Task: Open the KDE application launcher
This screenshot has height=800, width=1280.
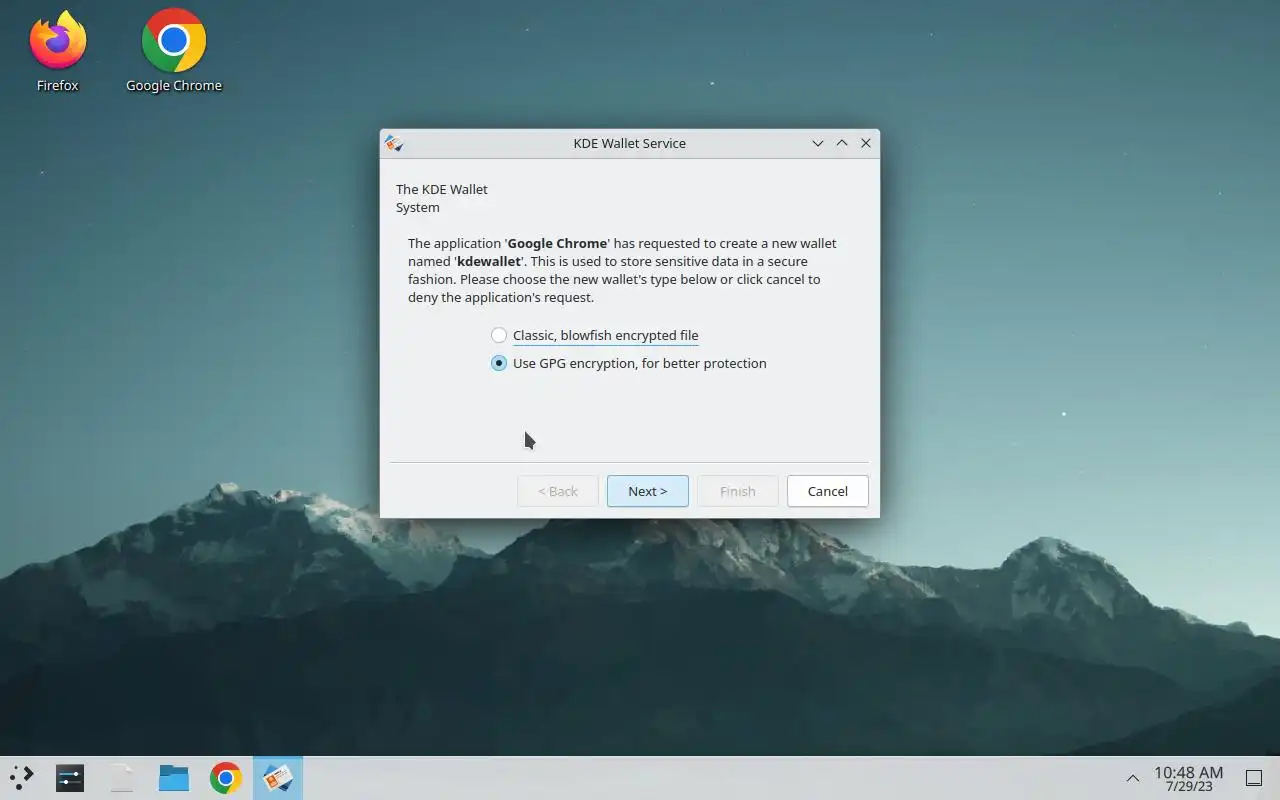Action: (21, 777)
